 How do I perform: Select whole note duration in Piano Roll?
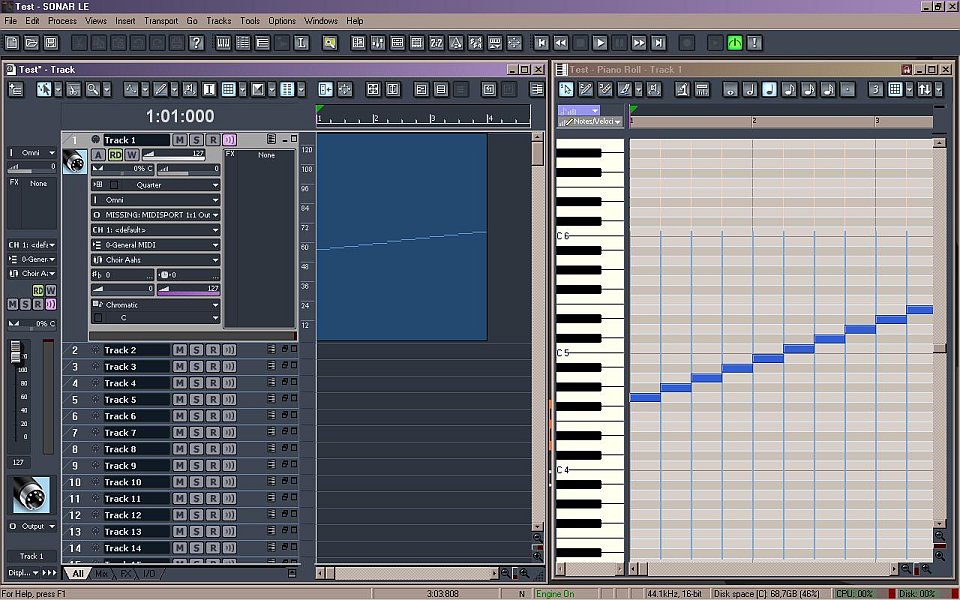(730, 89)
